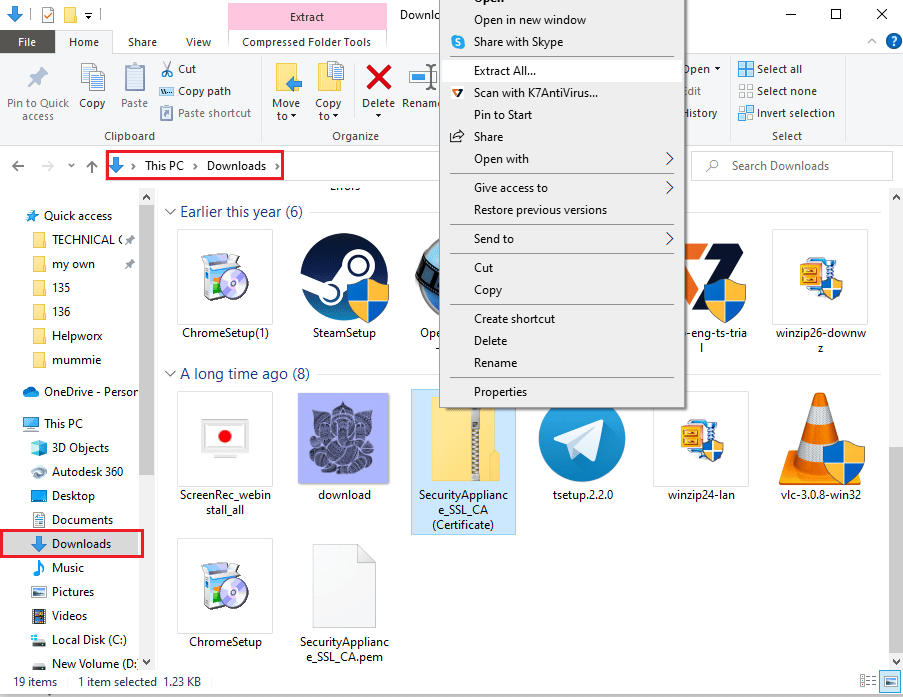903x697 pixels.
Task: Select the winzip24-lan installer icon
Action: point(701,441)
